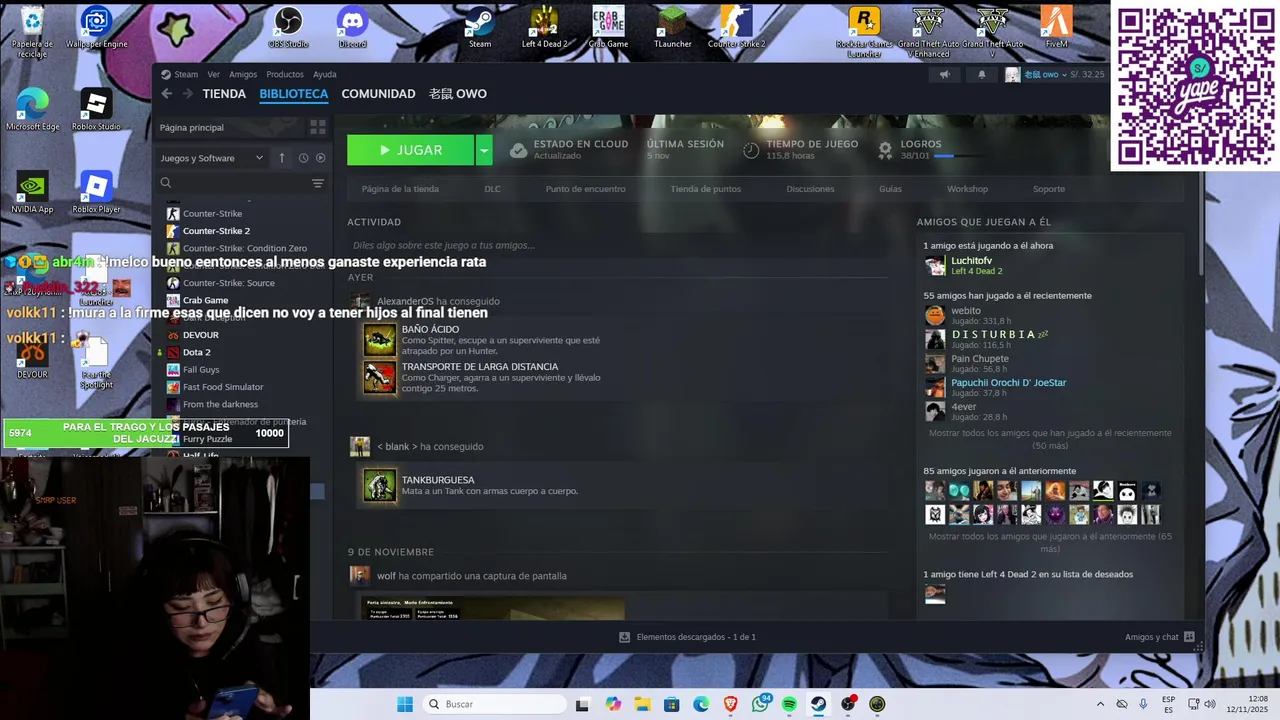Open the notifications bell icon
Screen dimensions: 1280x720
(981, 74)
